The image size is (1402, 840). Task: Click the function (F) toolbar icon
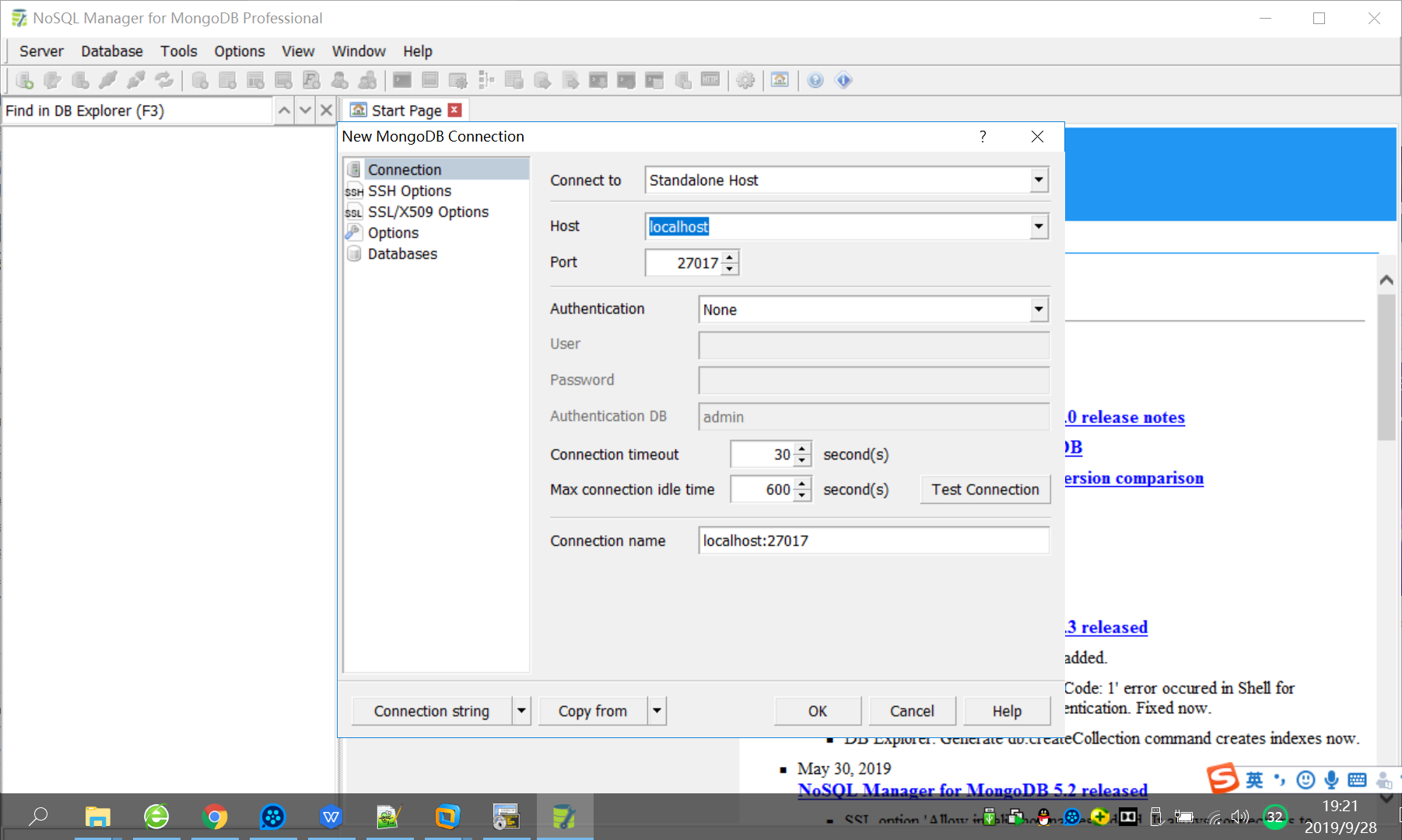[311, 80]
